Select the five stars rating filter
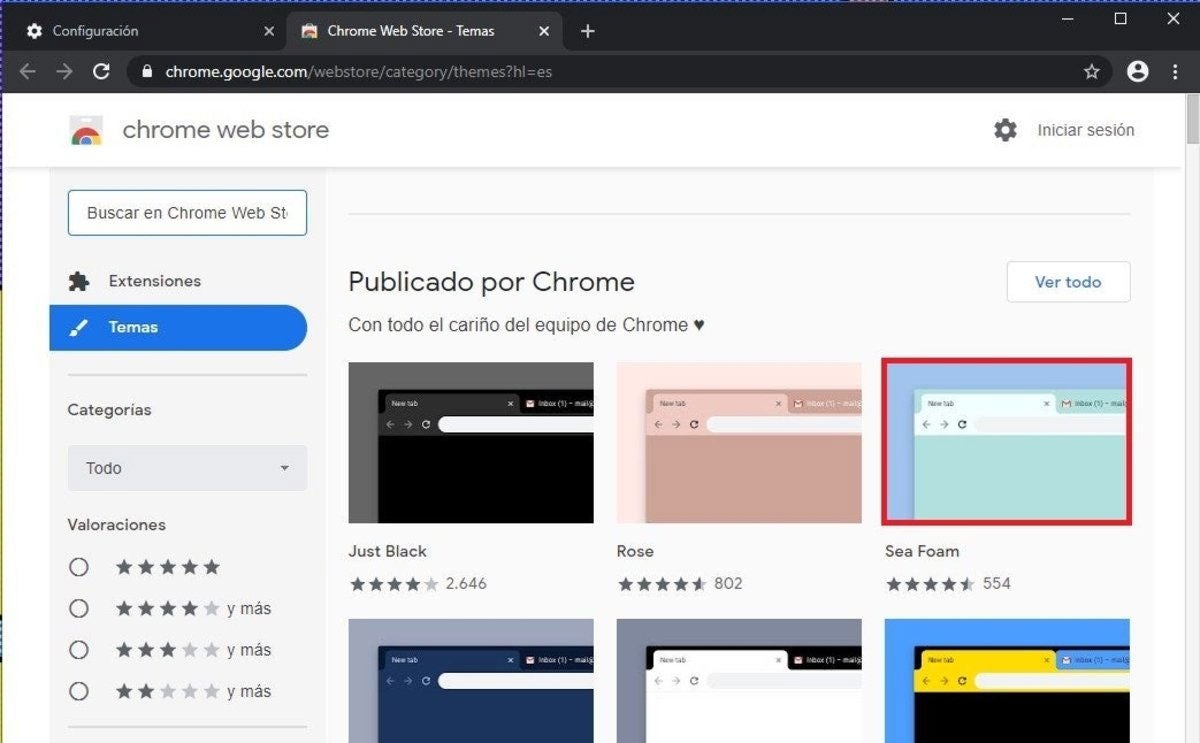 (x=79, y=567)
